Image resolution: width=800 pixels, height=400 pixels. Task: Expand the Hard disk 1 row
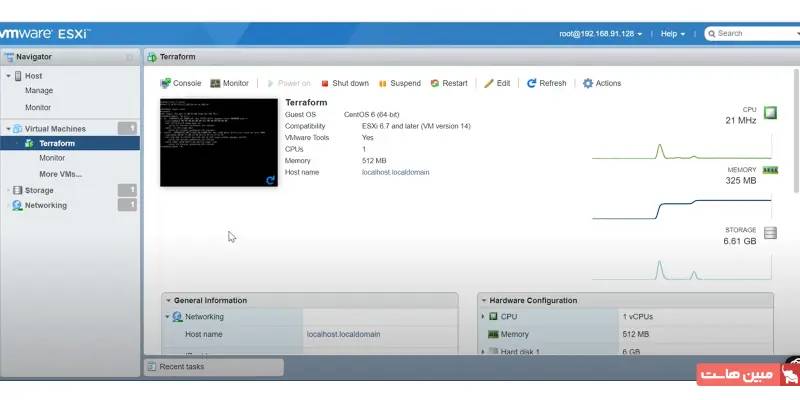[x=483, y=352]
